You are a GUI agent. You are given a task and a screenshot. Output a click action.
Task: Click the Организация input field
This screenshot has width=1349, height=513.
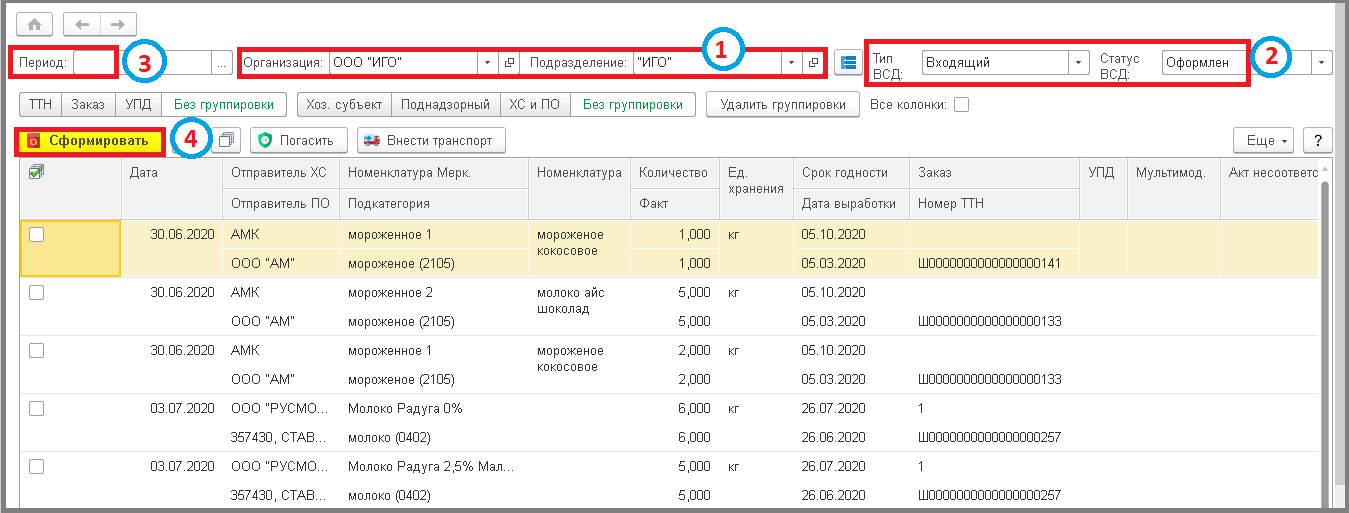pos(403,62)
